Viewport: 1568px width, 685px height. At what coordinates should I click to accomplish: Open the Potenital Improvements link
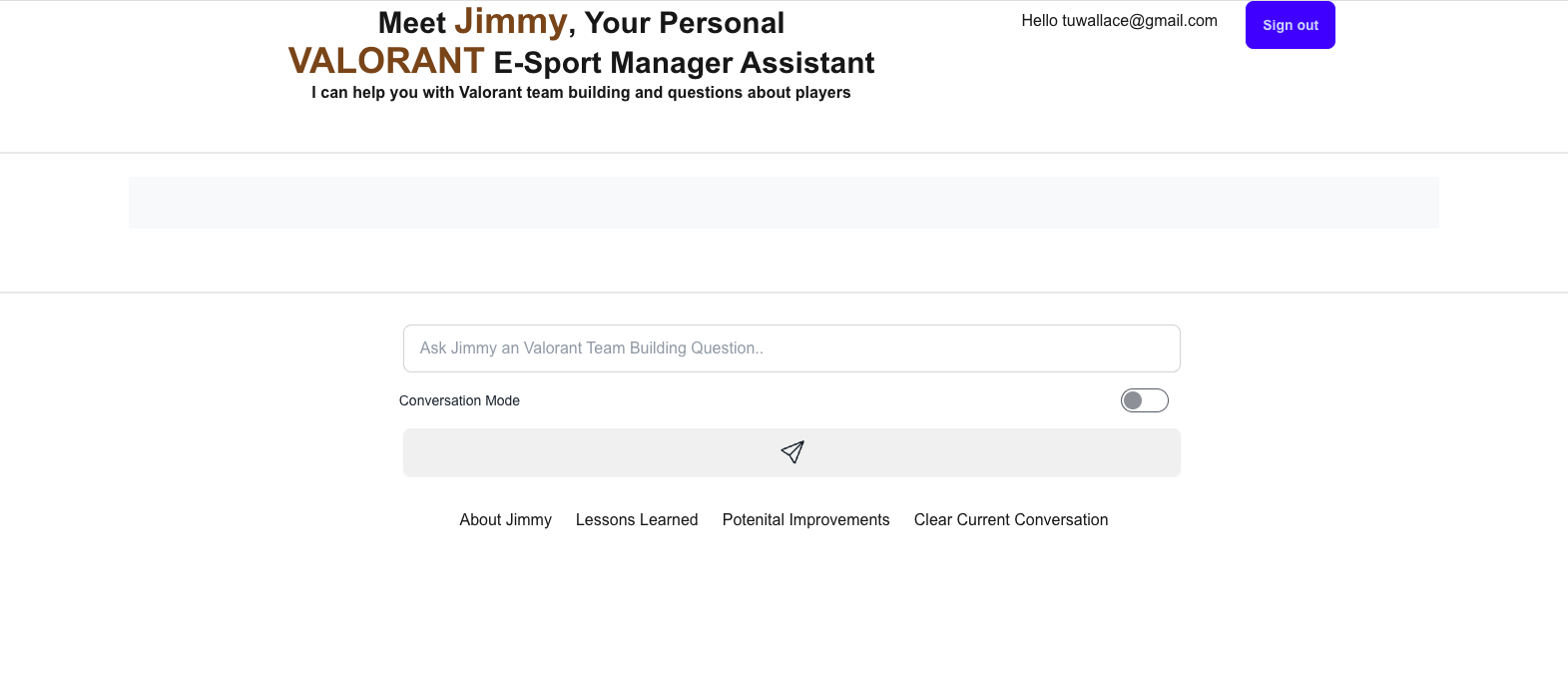pyautogui.click(x=805, y=519)
